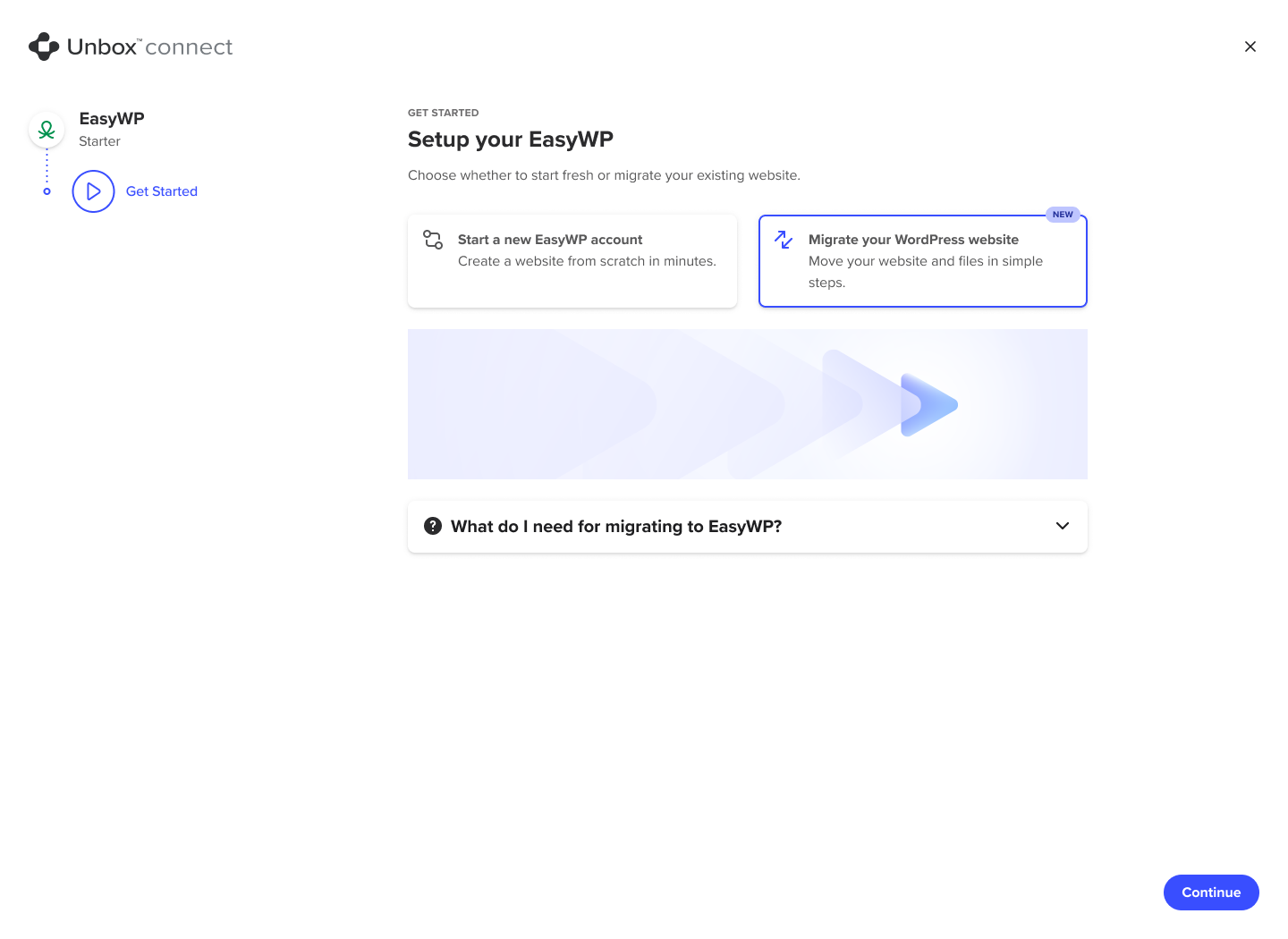Click the arrow illustration banner
Screen dimensions: 1288x939
point(747,403)
